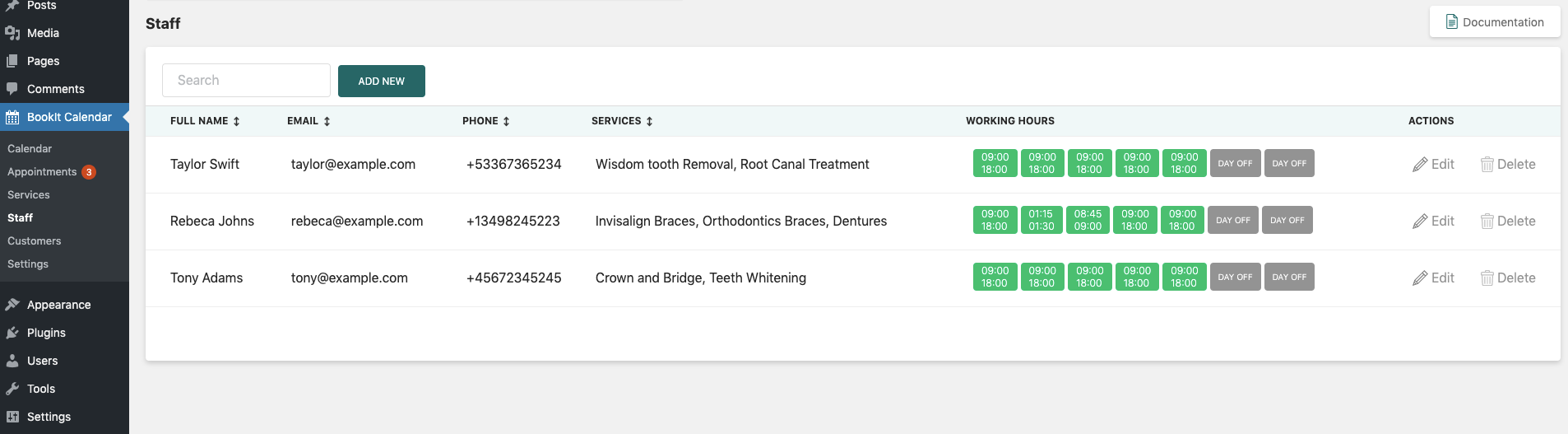Click the edit pencil icon for Taylor Swift
The image size is (1568, 434).
point(1420,165)
